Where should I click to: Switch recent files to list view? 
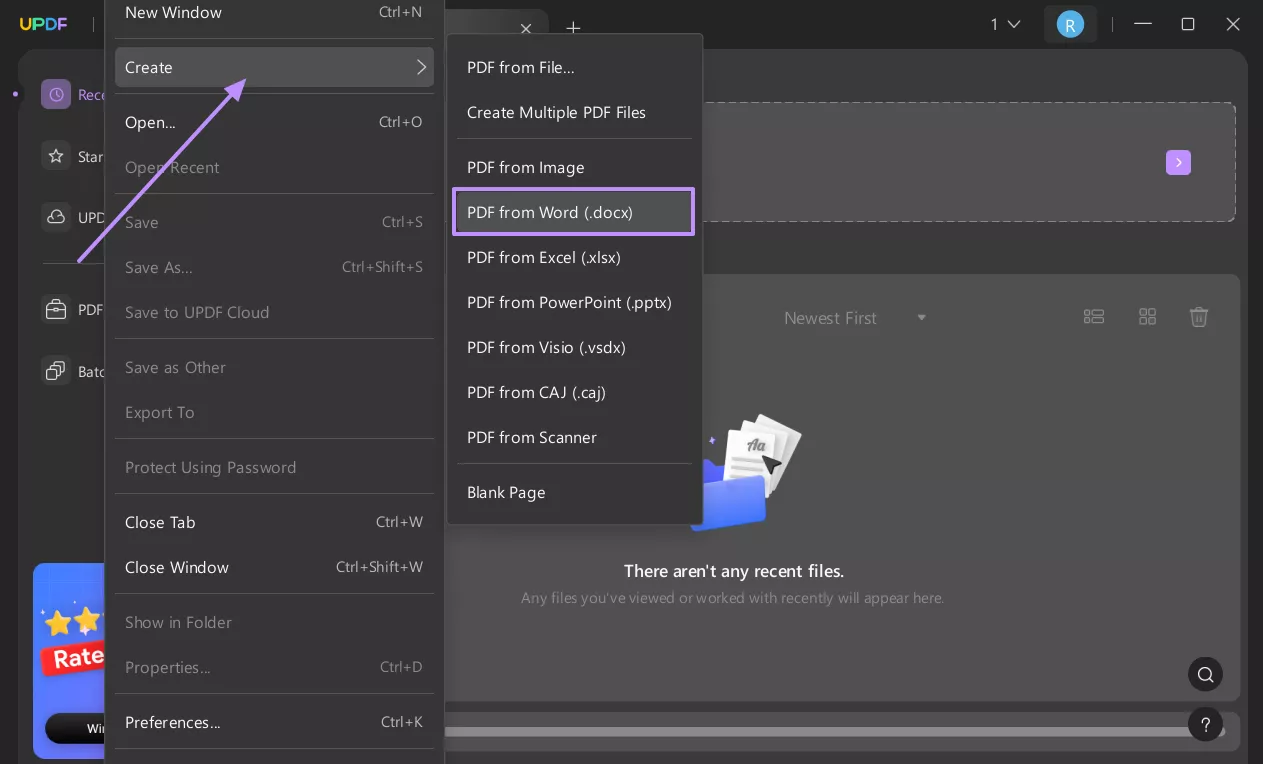pos(1093,317)
